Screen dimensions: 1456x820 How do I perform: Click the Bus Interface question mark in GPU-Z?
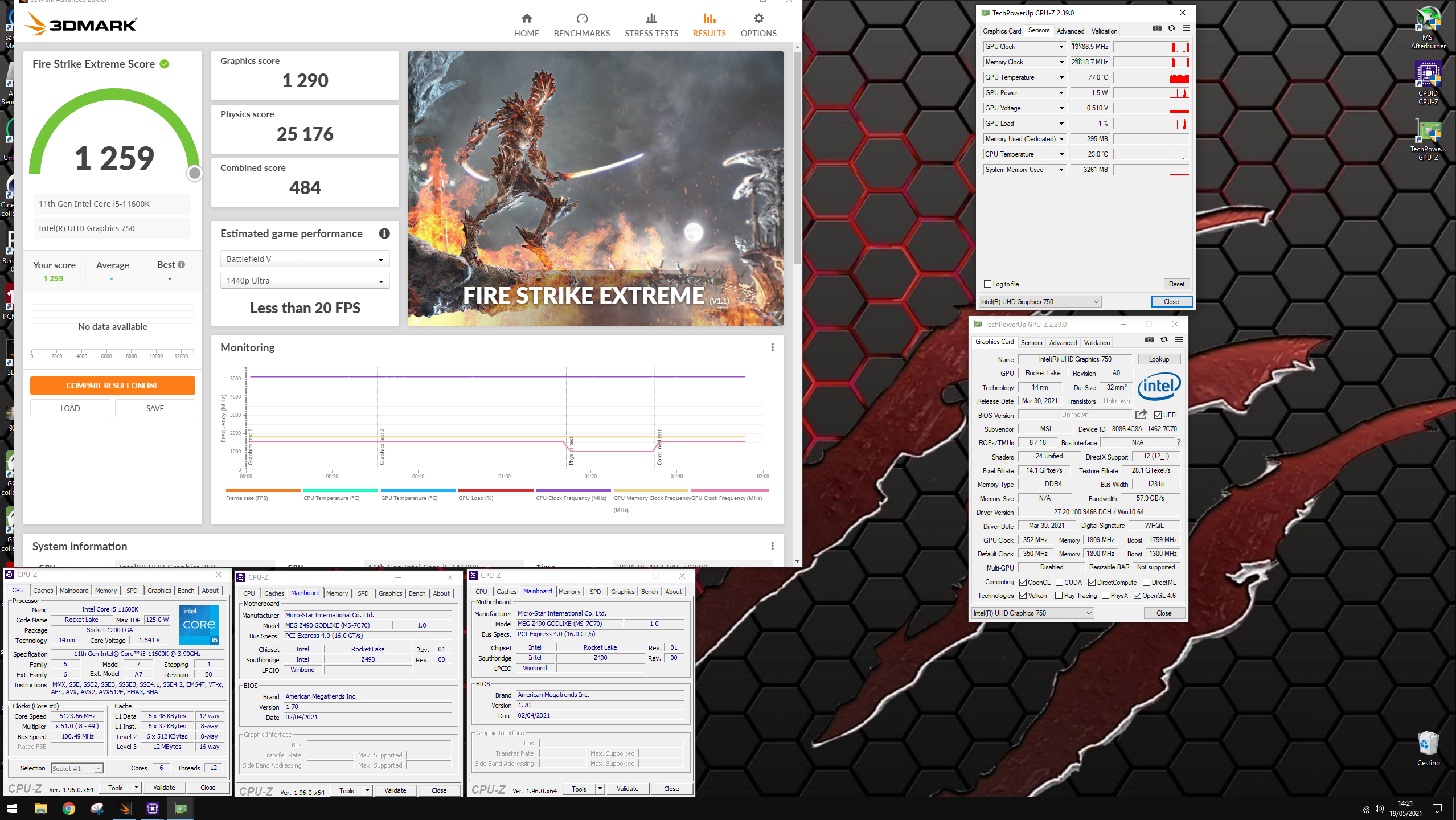click(x=1178, y=442)
